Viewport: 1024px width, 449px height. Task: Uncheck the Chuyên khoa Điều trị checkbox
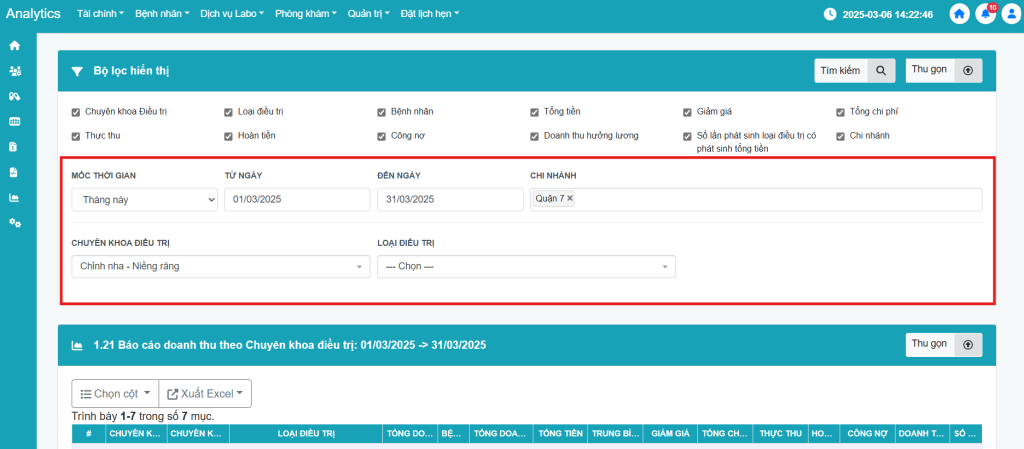click(76, 112)
